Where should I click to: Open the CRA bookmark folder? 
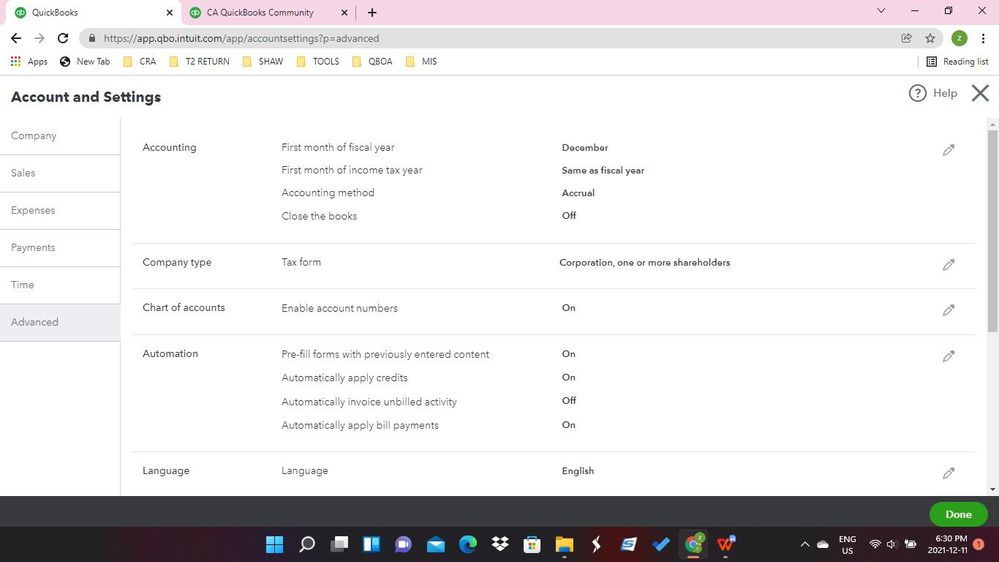pos(140,61)
